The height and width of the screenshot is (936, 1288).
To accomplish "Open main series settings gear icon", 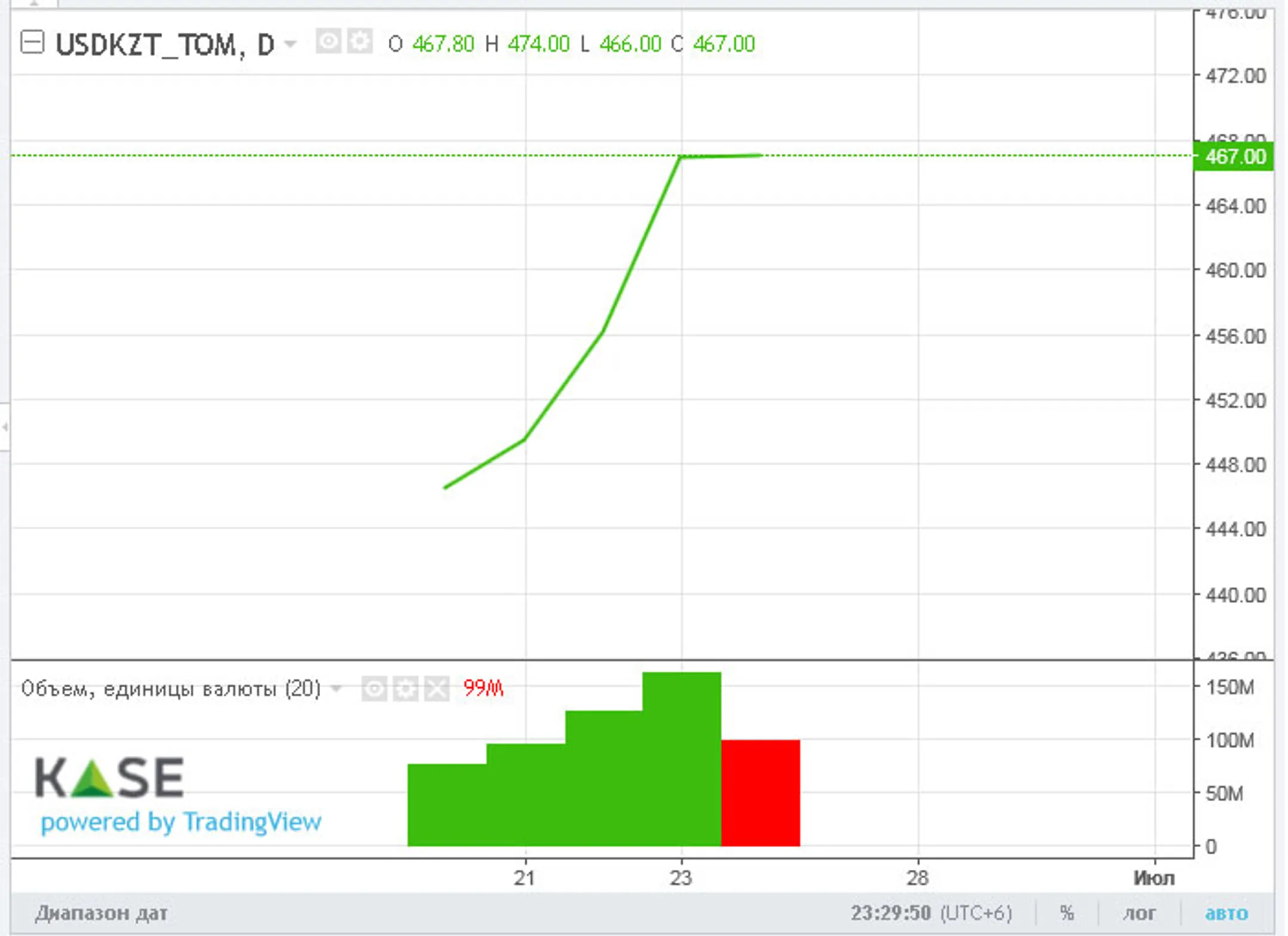I will tap(360, 42).
